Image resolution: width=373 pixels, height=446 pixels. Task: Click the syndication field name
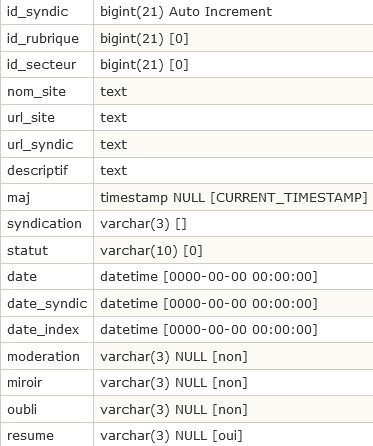44,224
